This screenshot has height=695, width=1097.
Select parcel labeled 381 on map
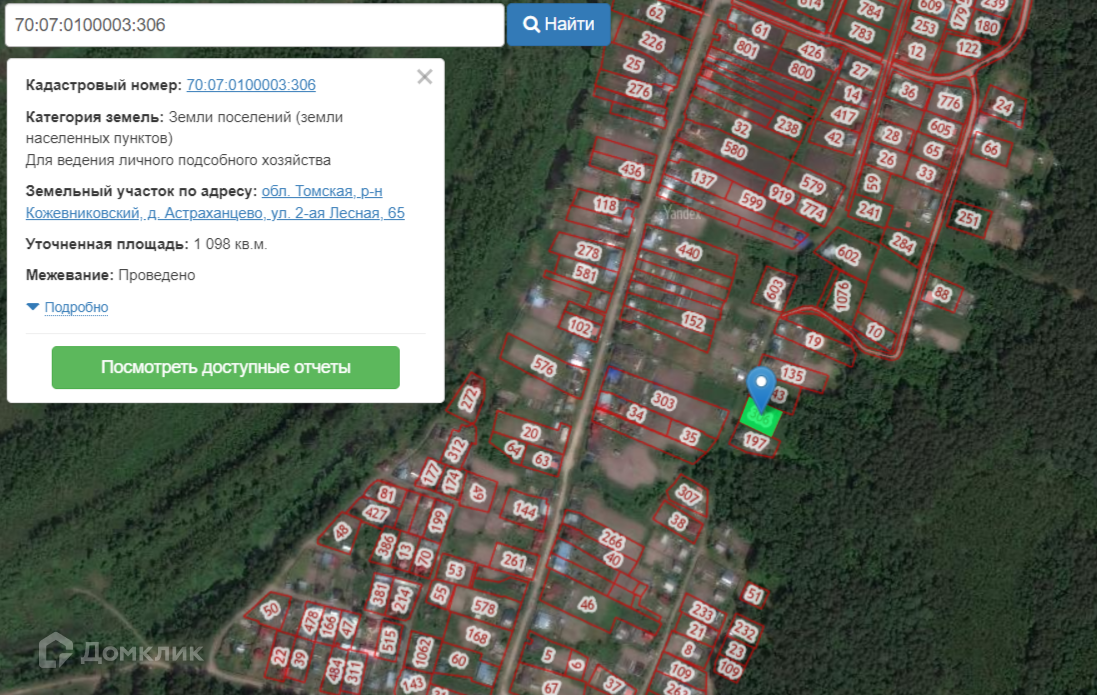click(378, 595)
